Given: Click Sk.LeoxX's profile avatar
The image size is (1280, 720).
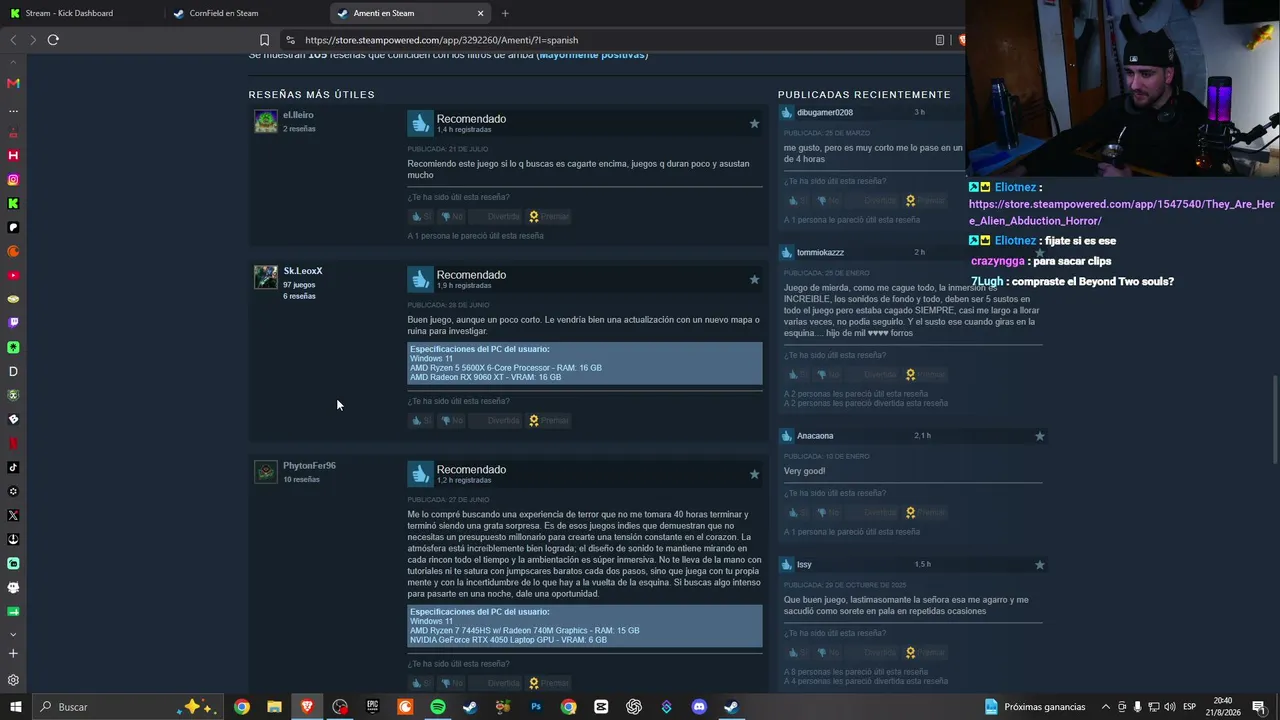Looking at the screenshot, I should [266, 277].
